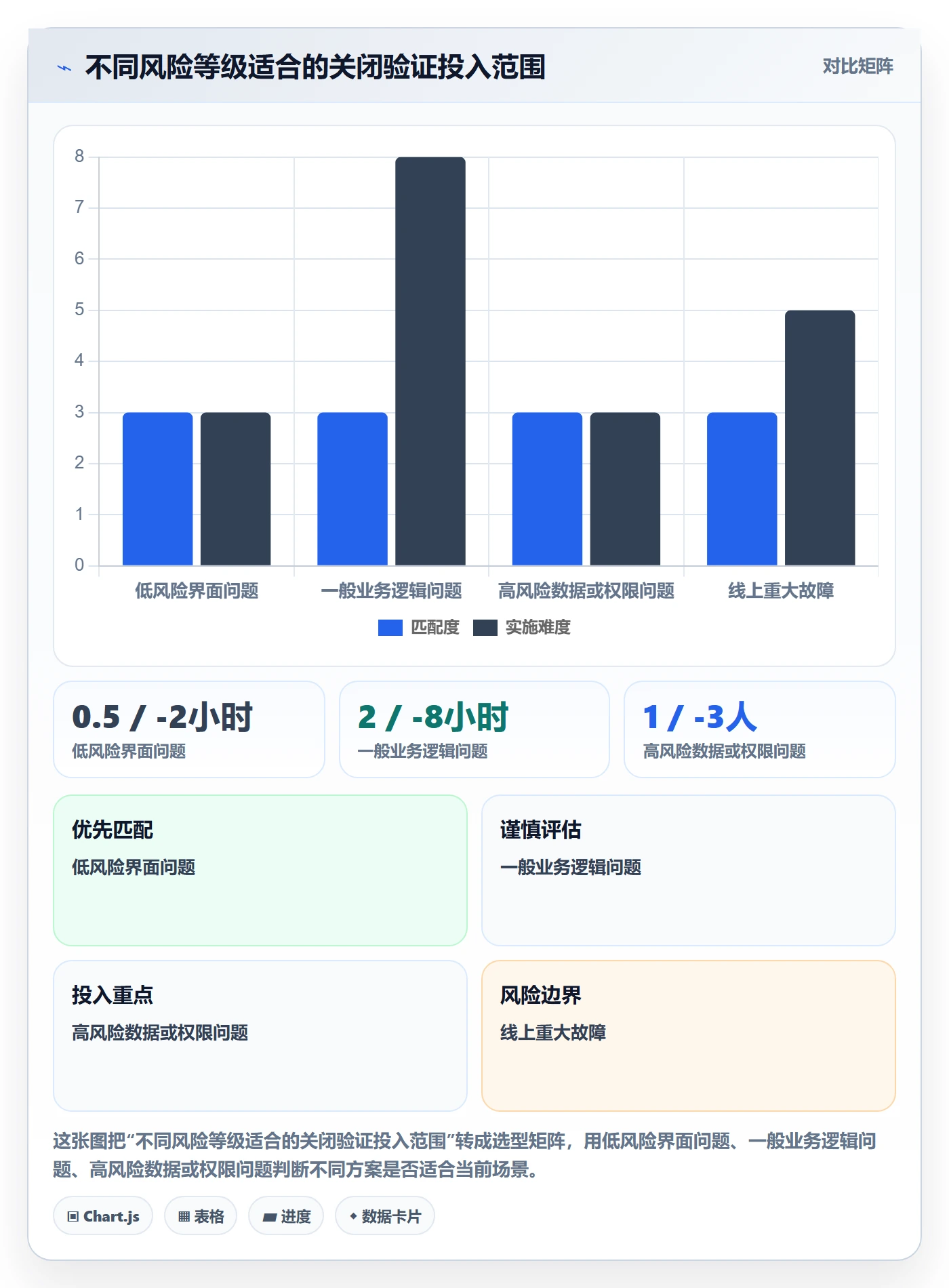Click the dark bar for 高风险数据或权限问题
The image size is (949, 1288).
(x=625, y=489)
